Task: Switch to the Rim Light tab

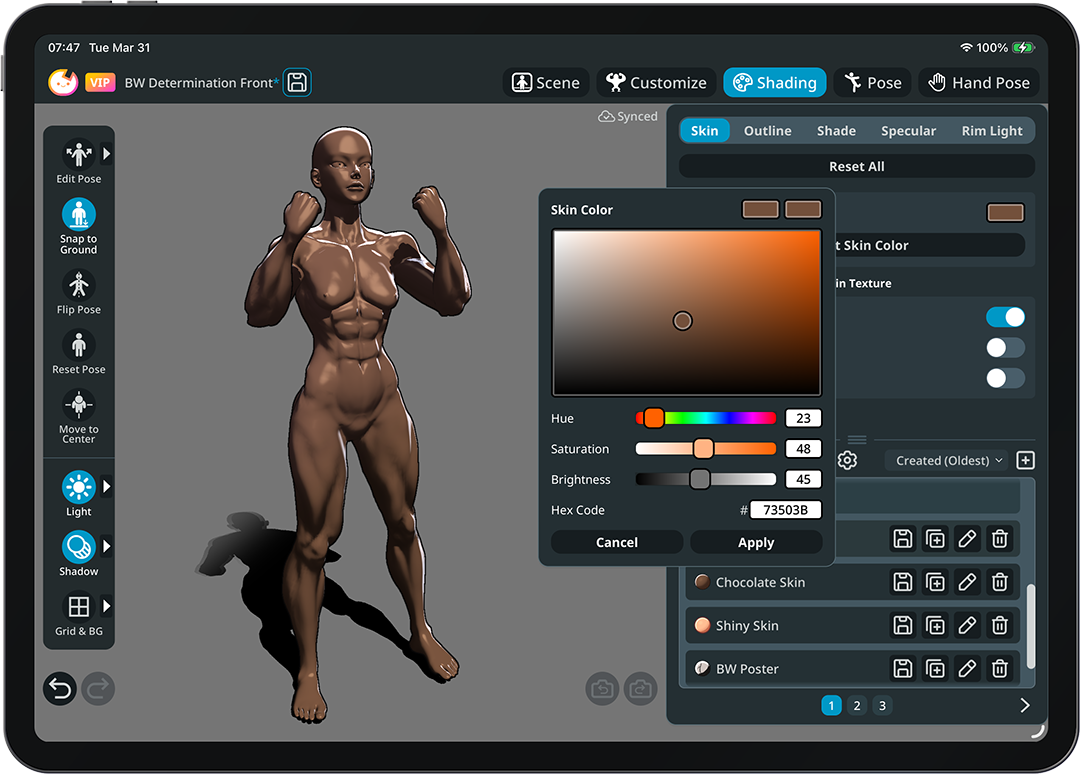Action: coord(991,131)
